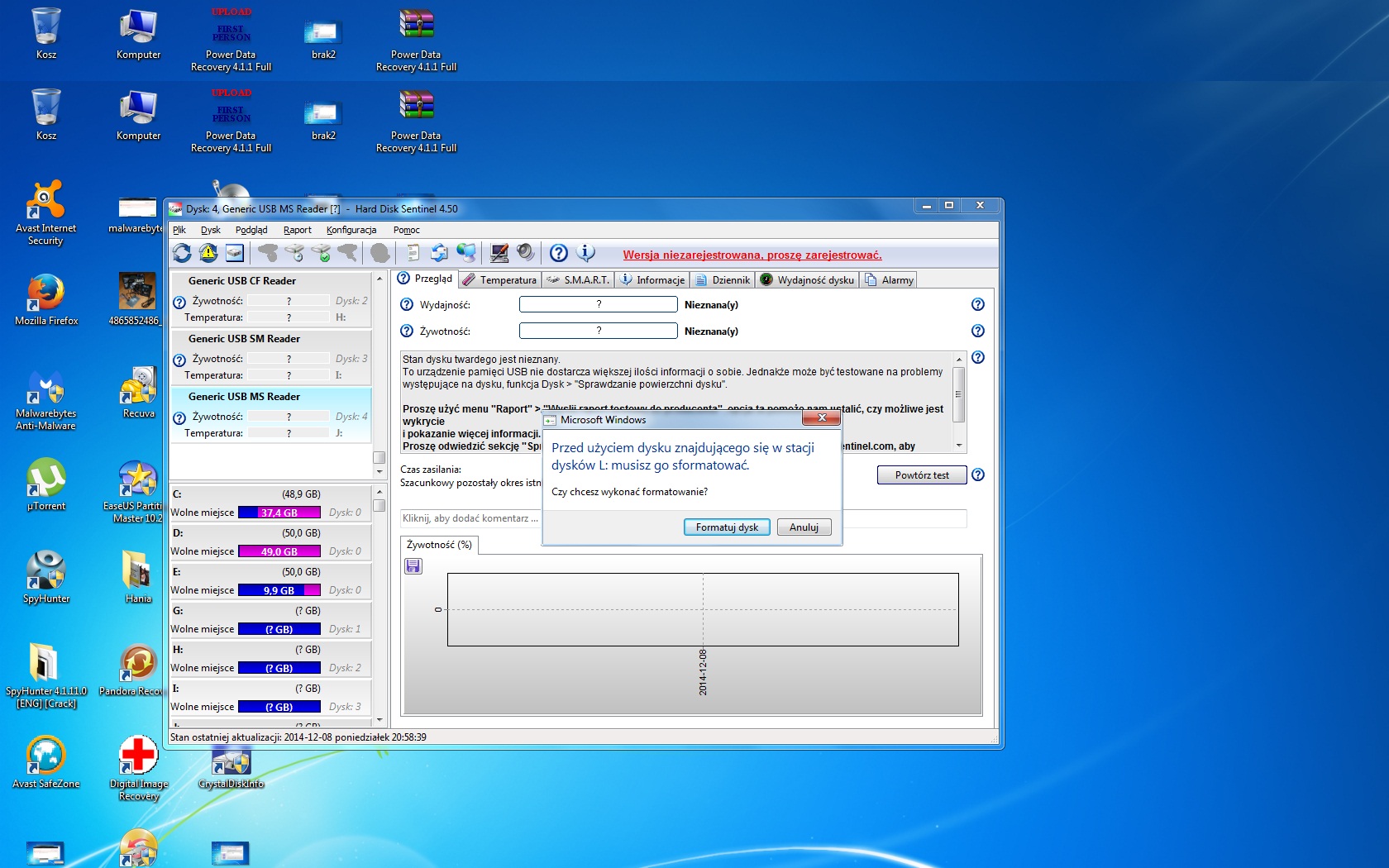Open the notepad text report toolbar icon
Screen dimensions: 1389x868
pos(413,253)
